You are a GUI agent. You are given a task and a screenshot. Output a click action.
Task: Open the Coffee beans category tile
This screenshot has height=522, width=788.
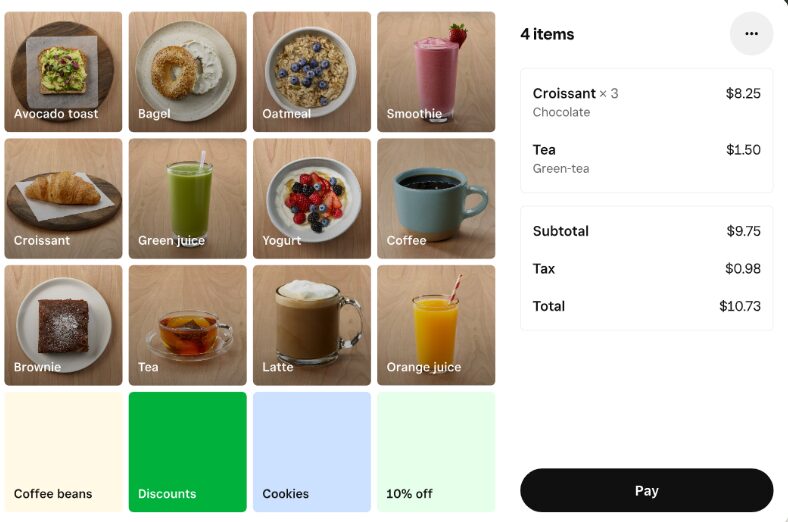(63, 452)
